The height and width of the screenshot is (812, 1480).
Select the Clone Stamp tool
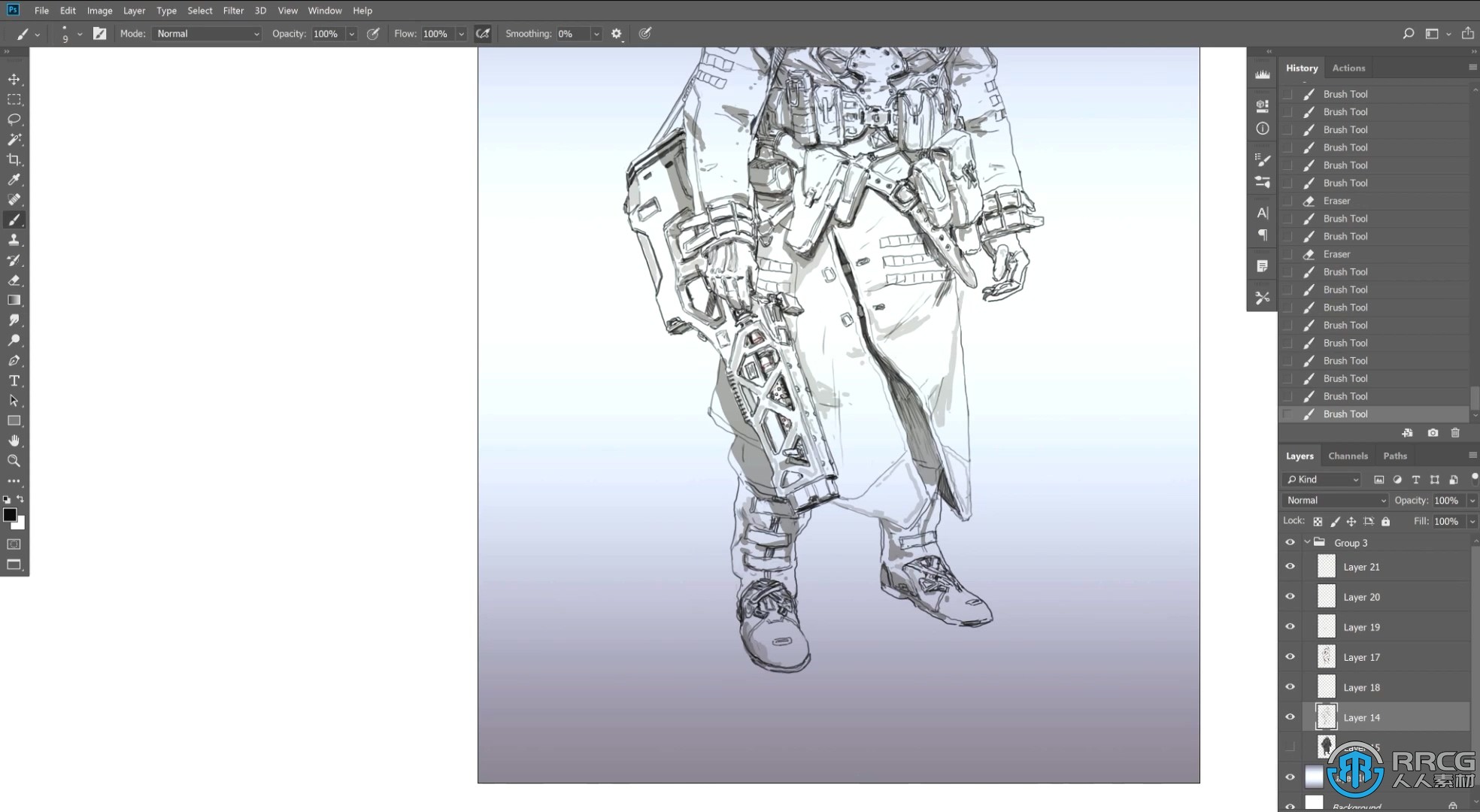[14, 240]
